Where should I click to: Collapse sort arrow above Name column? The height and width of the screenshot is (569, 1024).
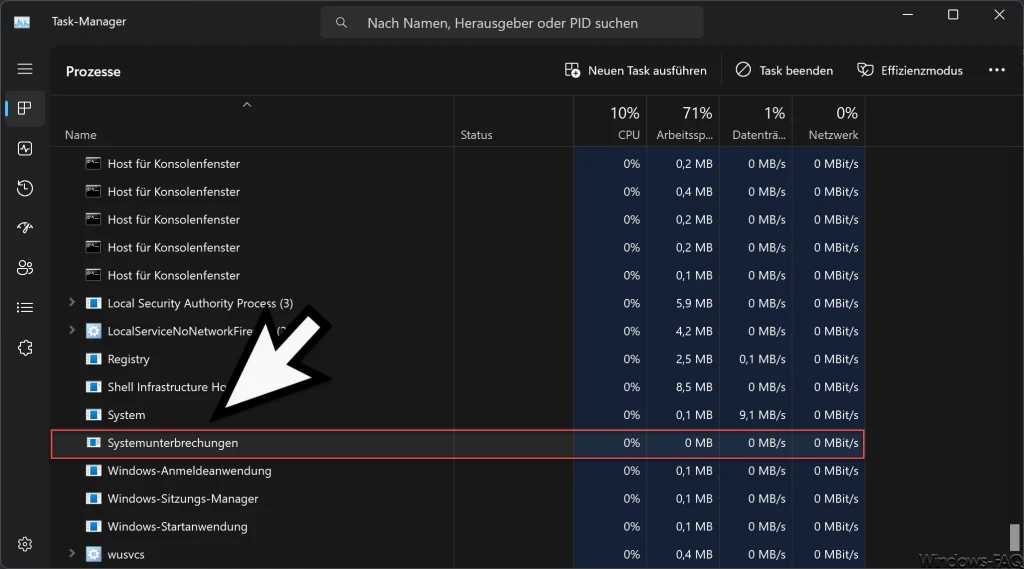247,105
